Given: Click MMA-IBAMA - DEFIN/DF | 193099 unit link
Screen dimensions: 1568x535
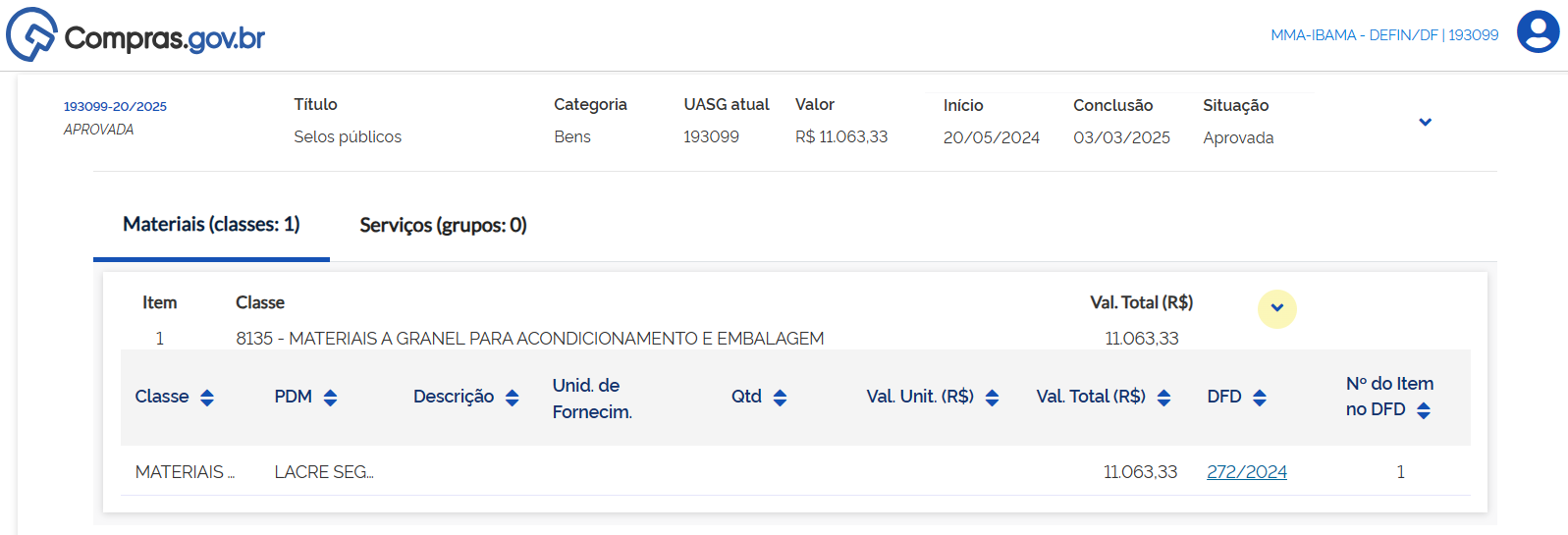Looking at the screenshot, I should click(x=1383, y=35).
